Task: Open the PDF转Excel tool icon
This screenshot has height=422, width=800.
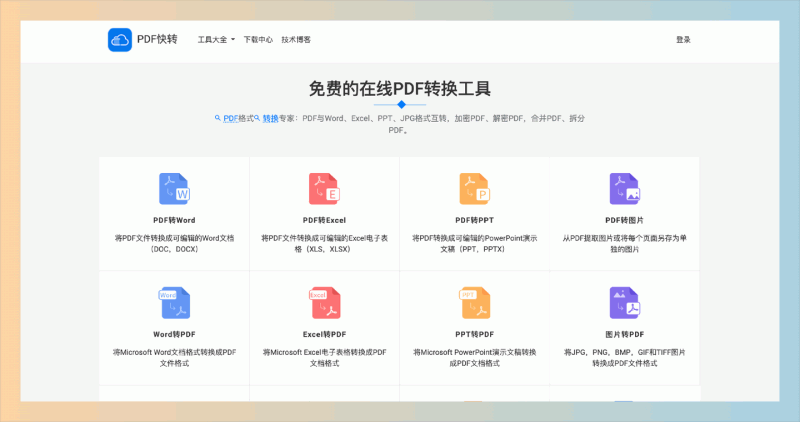Action: click(x=324, y=189)
